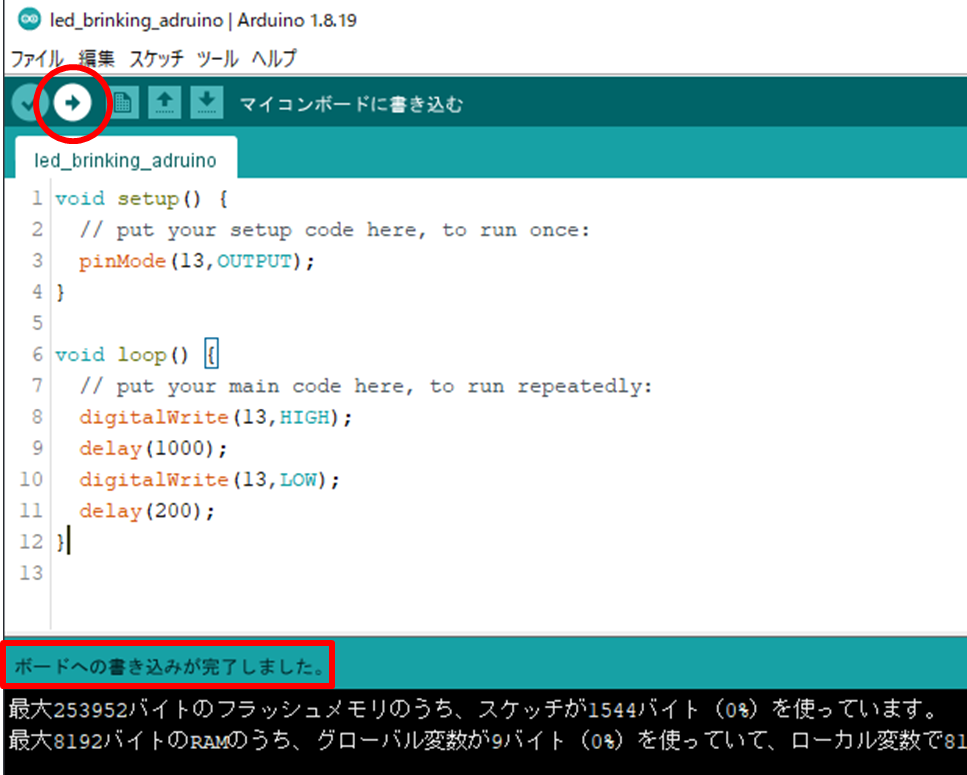The image size is (967, 775).
Task: Click the closing brace on line 4
Action: pyautogui.click(x=60, y=292)
